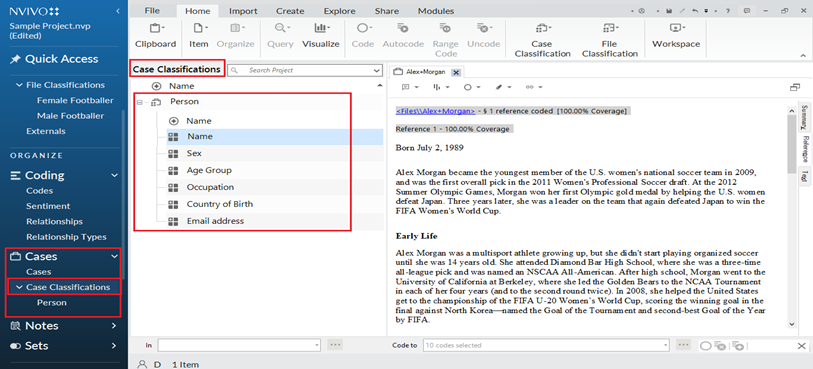Image resolution: width=813 pixels, height=369 pixels.
Task: Select the Country of Birth attribute row
Action: tap(275, 204)
